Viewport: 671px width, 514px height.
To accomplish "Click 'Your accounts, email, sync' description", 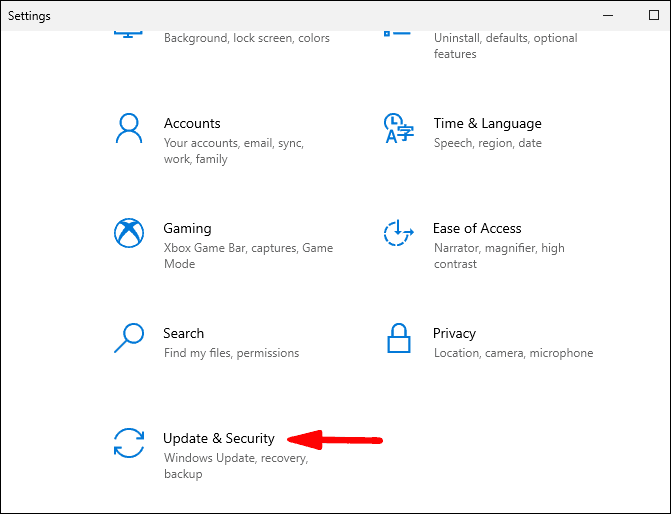I will 234,151.
